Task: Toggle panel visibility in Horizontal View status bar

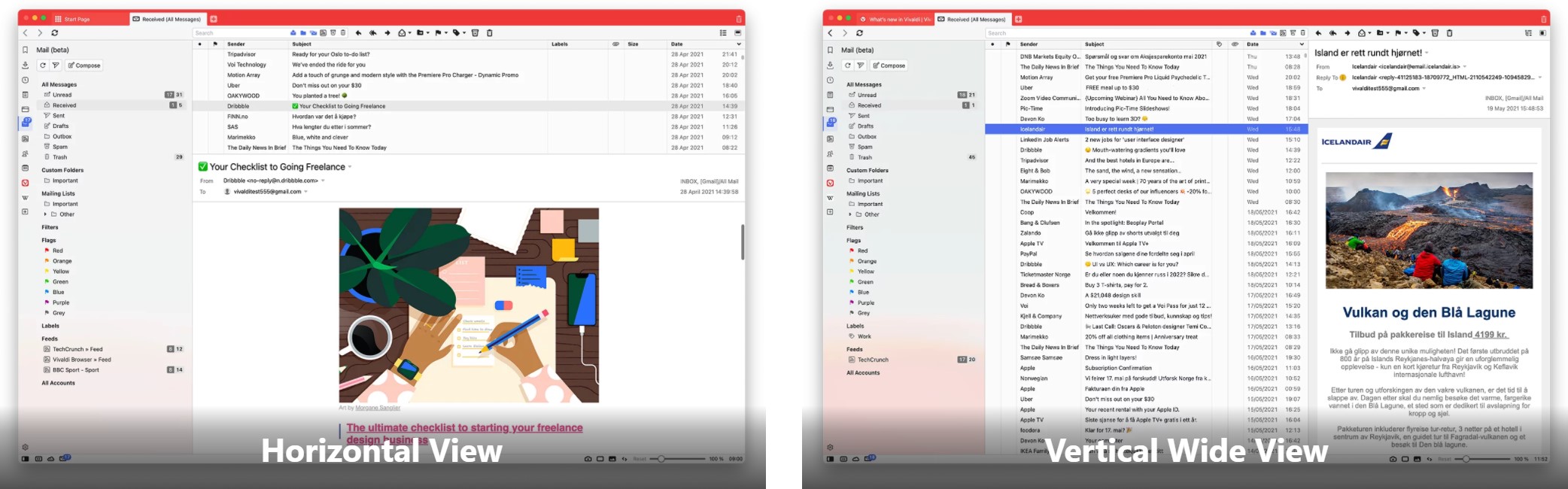Action: tap(25, 458)
